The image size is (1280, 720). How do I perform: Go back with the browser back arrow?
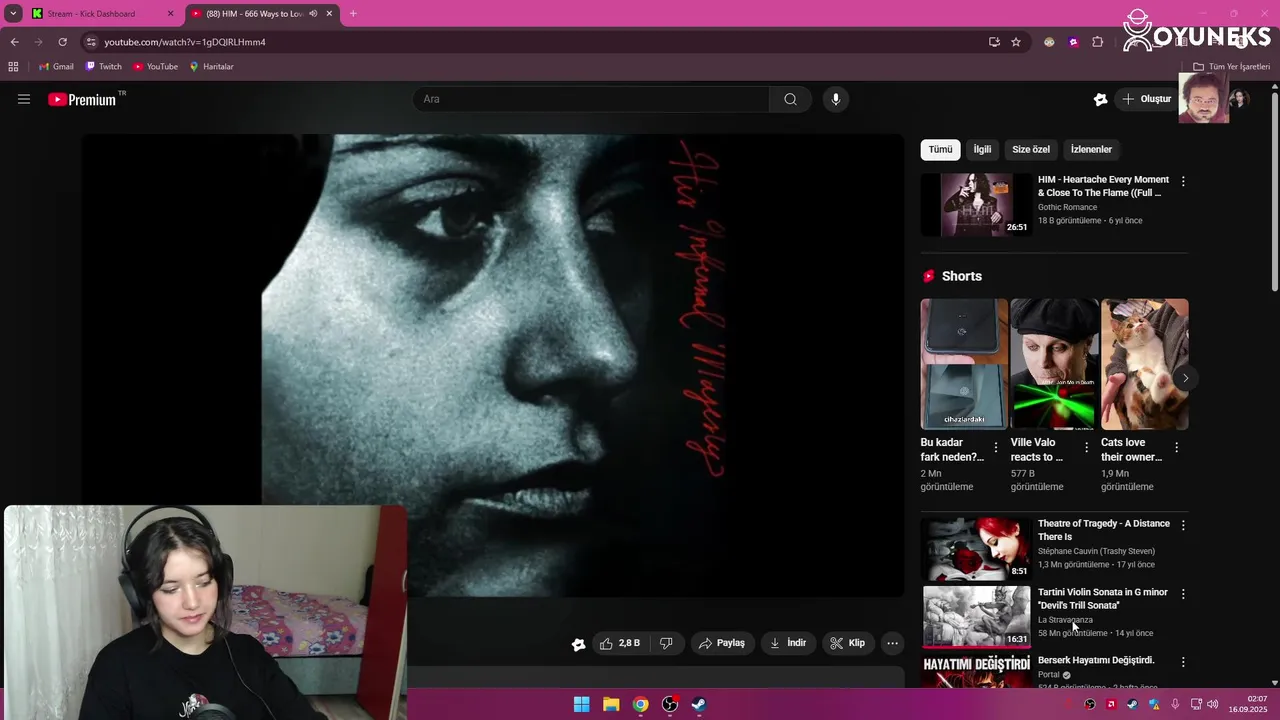pyautogui.click(x=14, y=42)
